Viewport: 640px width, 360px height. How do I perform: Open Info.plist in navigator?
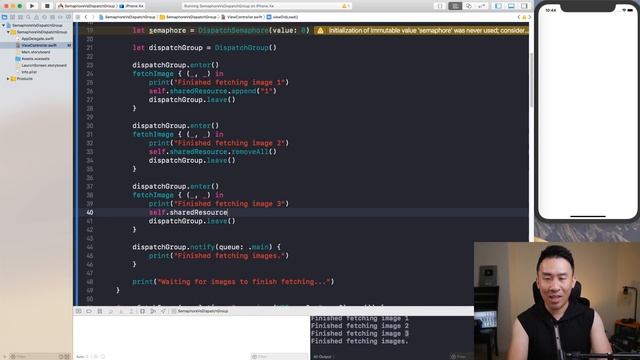26,72
